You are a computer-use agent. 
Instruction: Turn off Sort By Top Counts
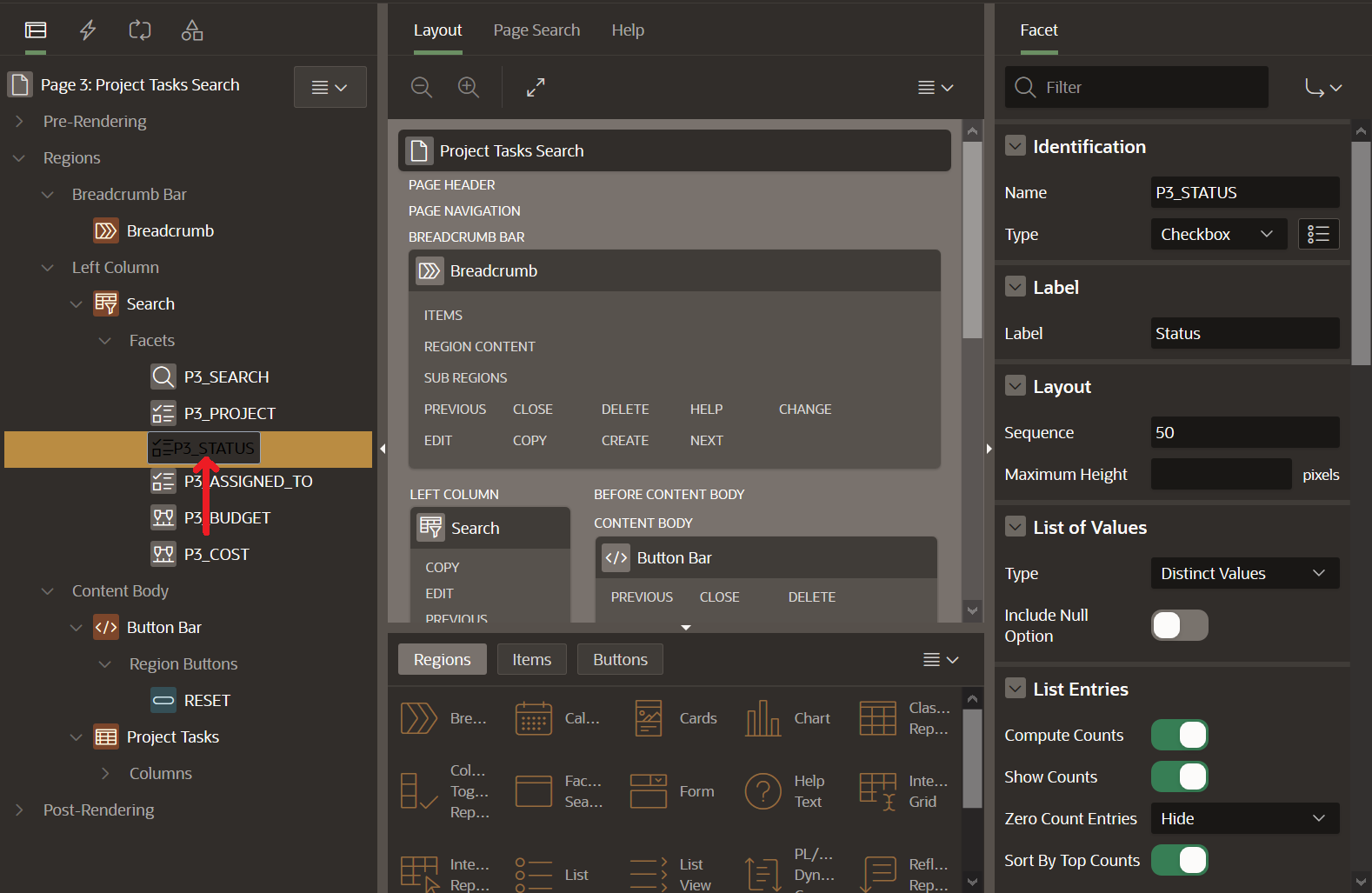(1179, 860)
